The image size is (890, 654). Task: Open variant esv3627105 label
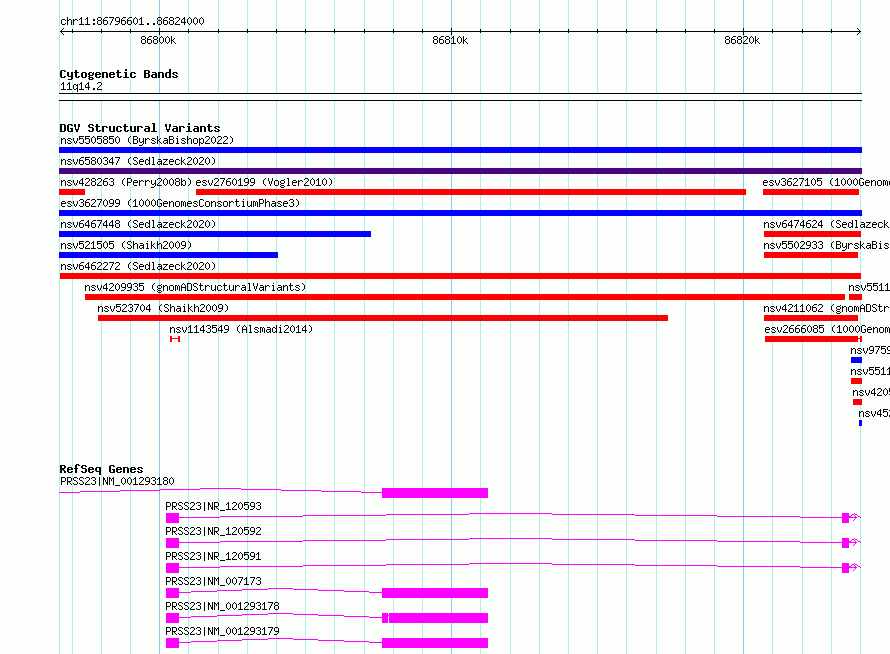826,182
